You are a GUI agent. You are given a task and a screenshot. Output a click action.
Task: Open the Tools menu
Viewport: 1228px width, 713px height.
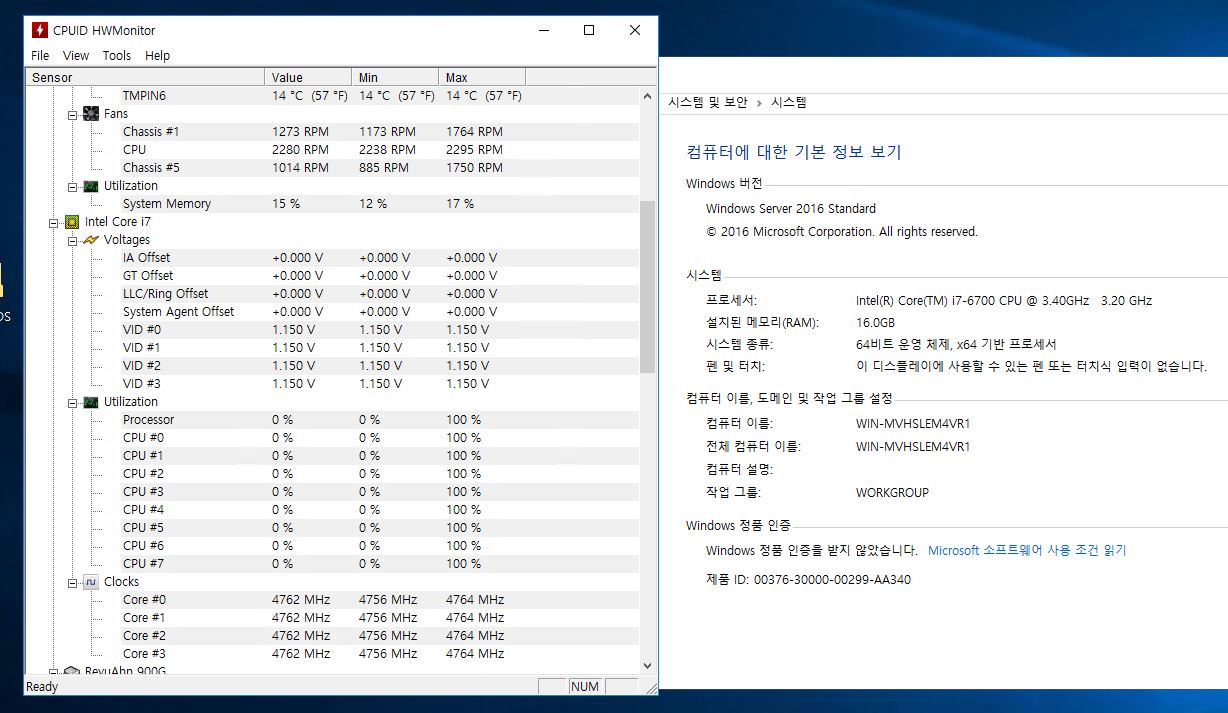(x=117, y=56)
